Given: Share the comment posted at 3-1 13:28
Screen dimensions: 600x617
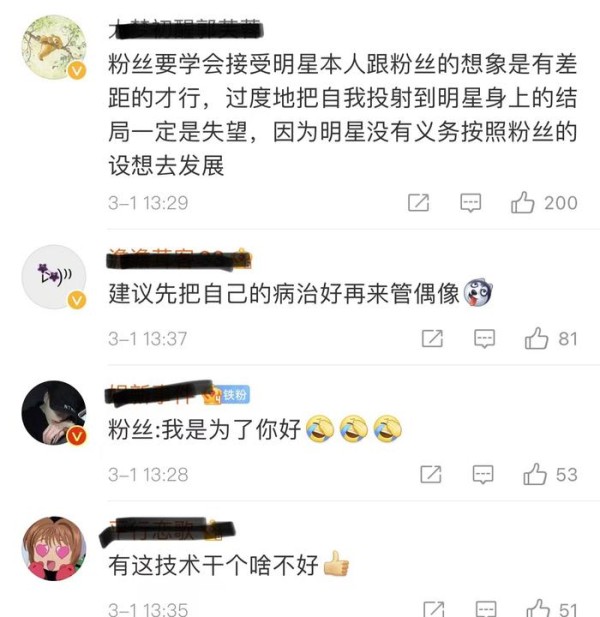Looking at the screenshot, I should tap(430, 474).
